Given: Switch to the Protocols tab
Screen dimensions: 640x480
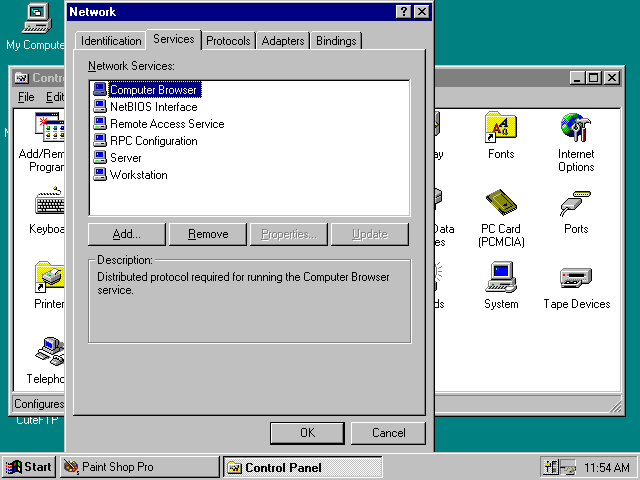Looking at the screenshot, I should (x=228, y=41).
